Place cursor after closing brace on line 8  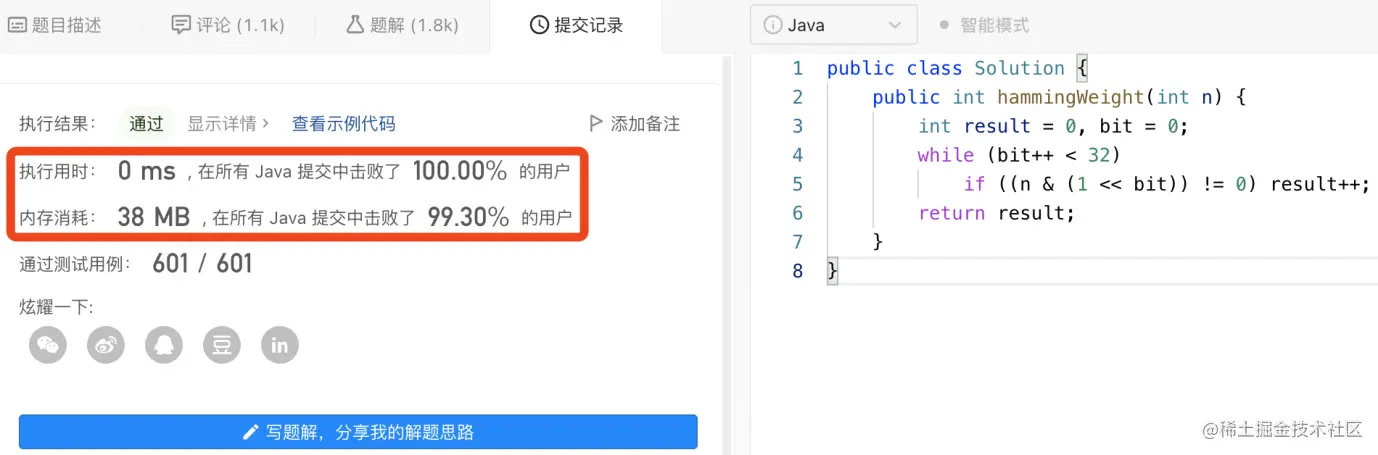[x=839, y=271]
